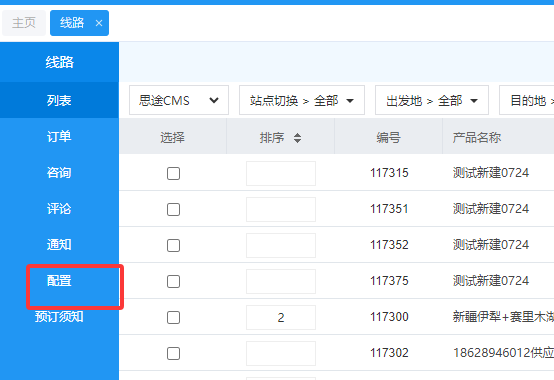Viewport: 554px width, 380px height.
Task: Click the 排序 sort arrows icon
Action: [297, 138]
